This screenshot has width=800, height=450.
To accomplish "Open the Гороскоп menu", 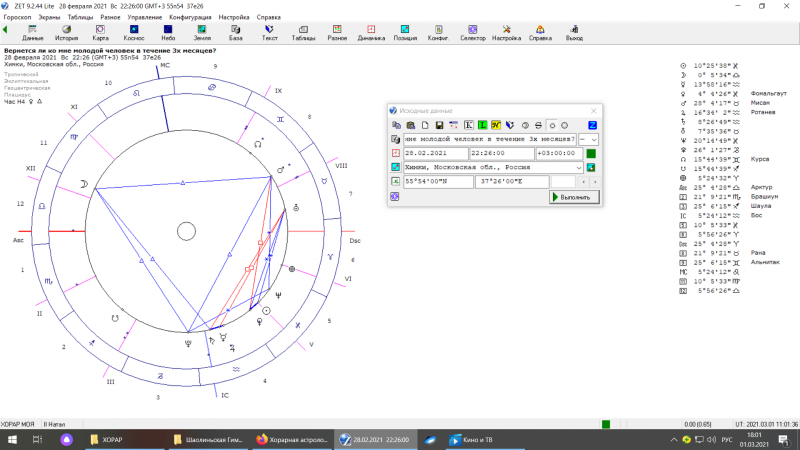I will tap(17, 17).
